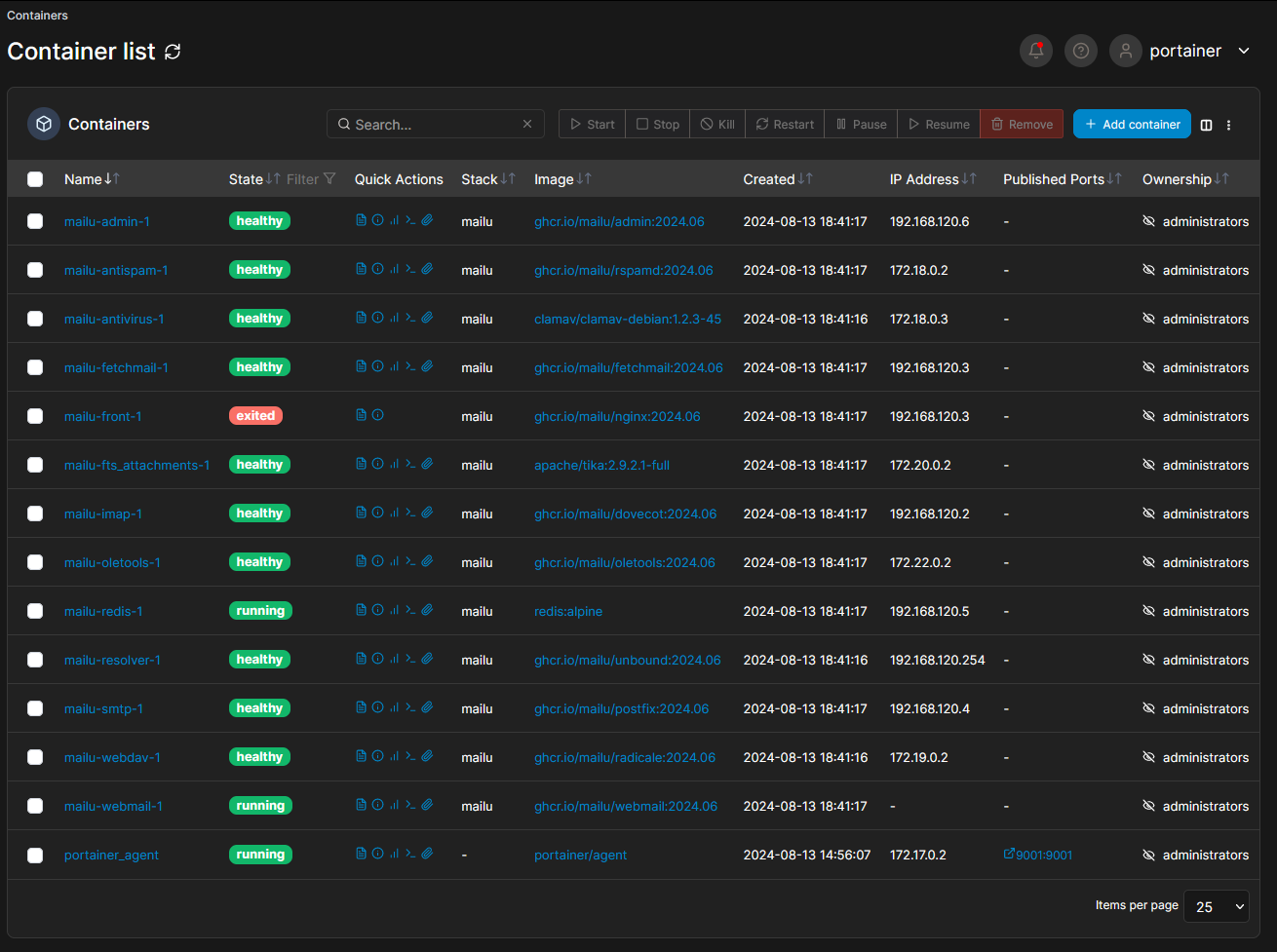Viewport: 1277px width, 952px height.
Task: Click the Pause toolbar button
Action: point(861,124)
